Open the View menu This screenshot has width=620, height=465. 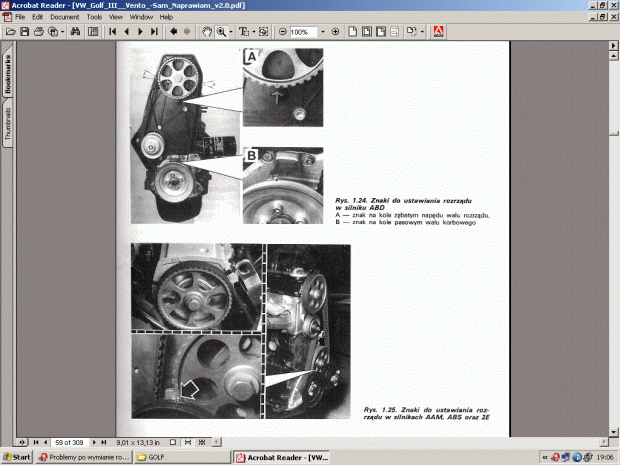click(x=115, y=17)
